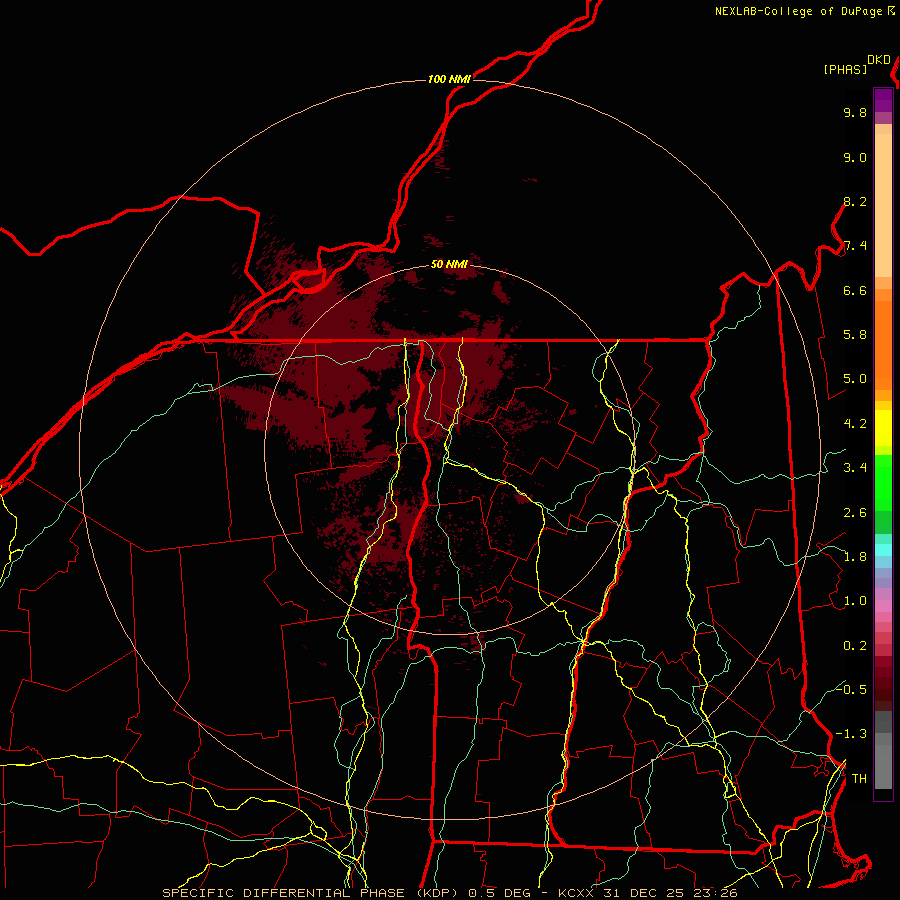The width and height of the screenshot is (900, 900).
Task: Pick the purple swatch atop the color bar
Action: [883, 100]
